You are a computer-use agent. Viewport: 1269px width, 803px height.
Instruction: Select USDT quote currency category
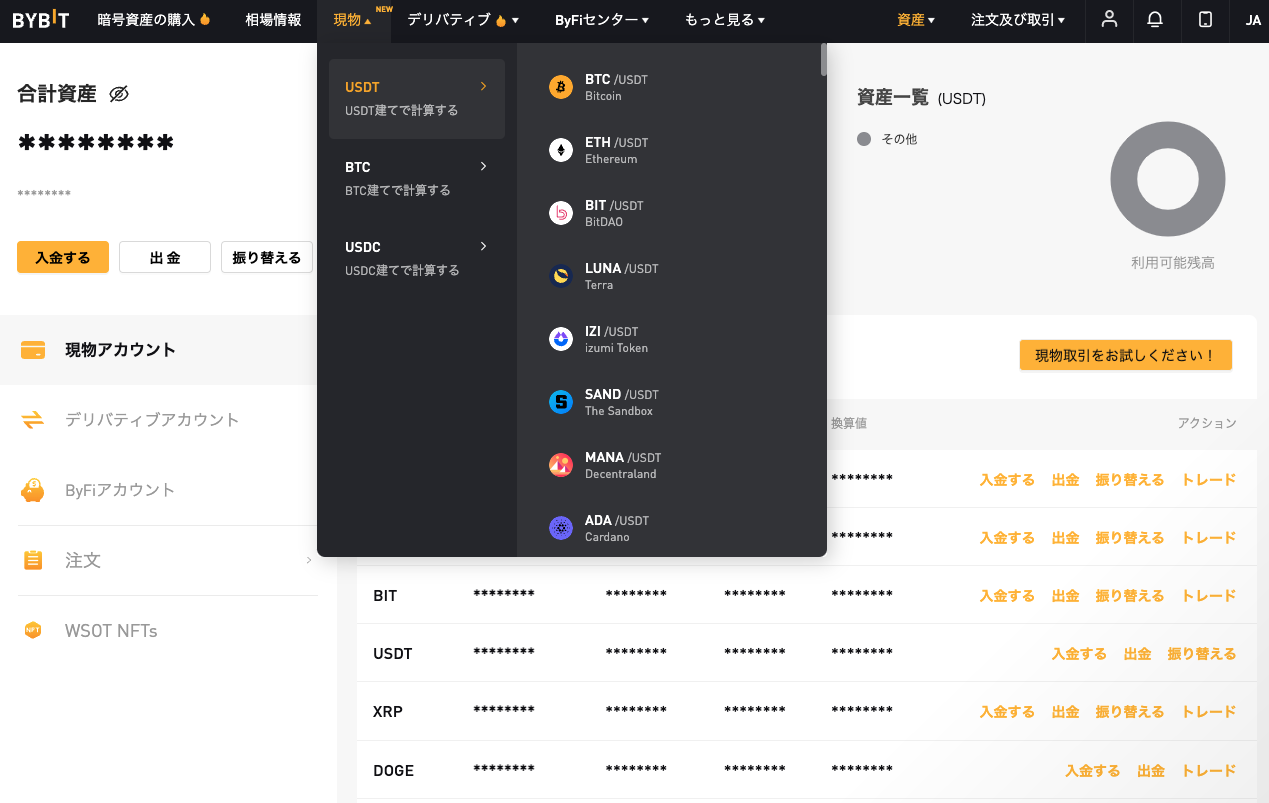417,99
